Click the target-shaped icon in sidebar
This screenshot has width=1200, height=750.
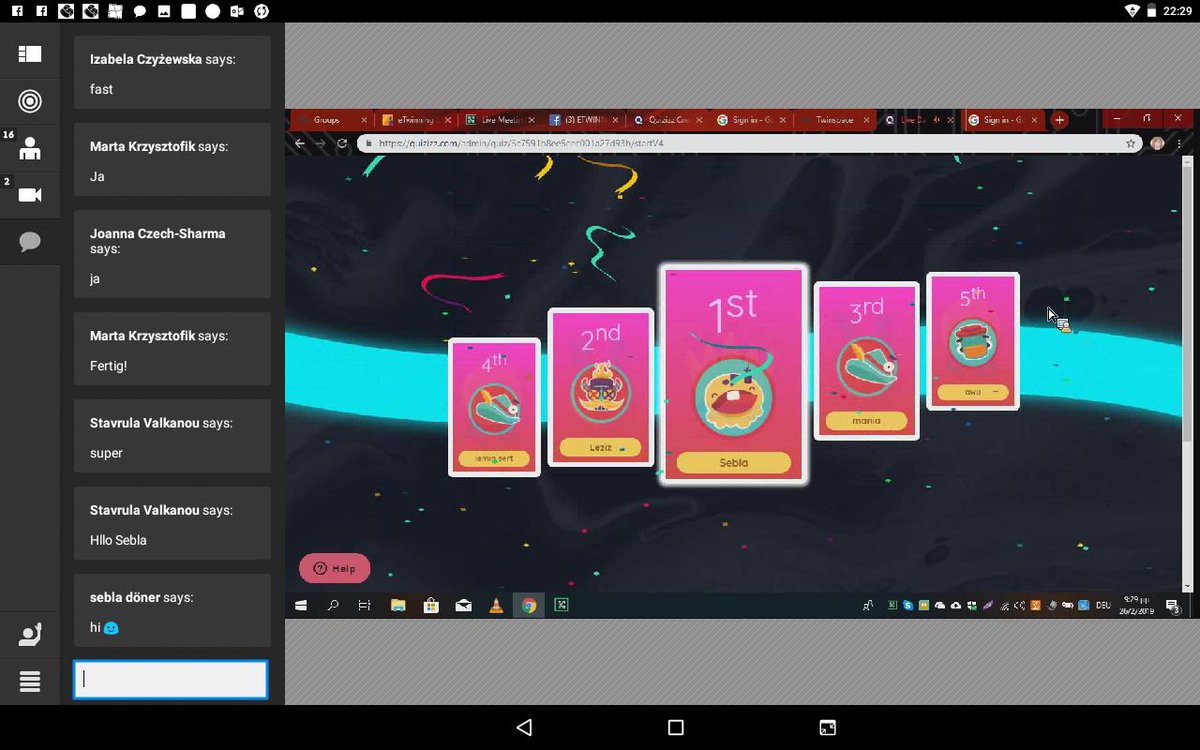click(x=30, y=101)
